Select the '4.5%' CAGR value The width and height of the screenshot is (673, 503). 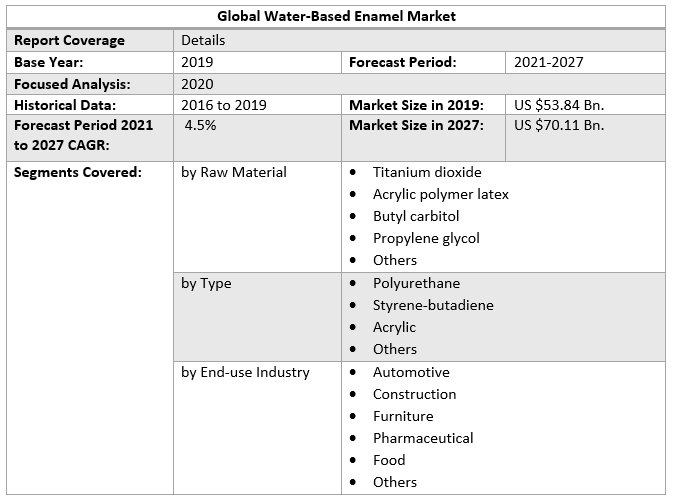(201, 126)
